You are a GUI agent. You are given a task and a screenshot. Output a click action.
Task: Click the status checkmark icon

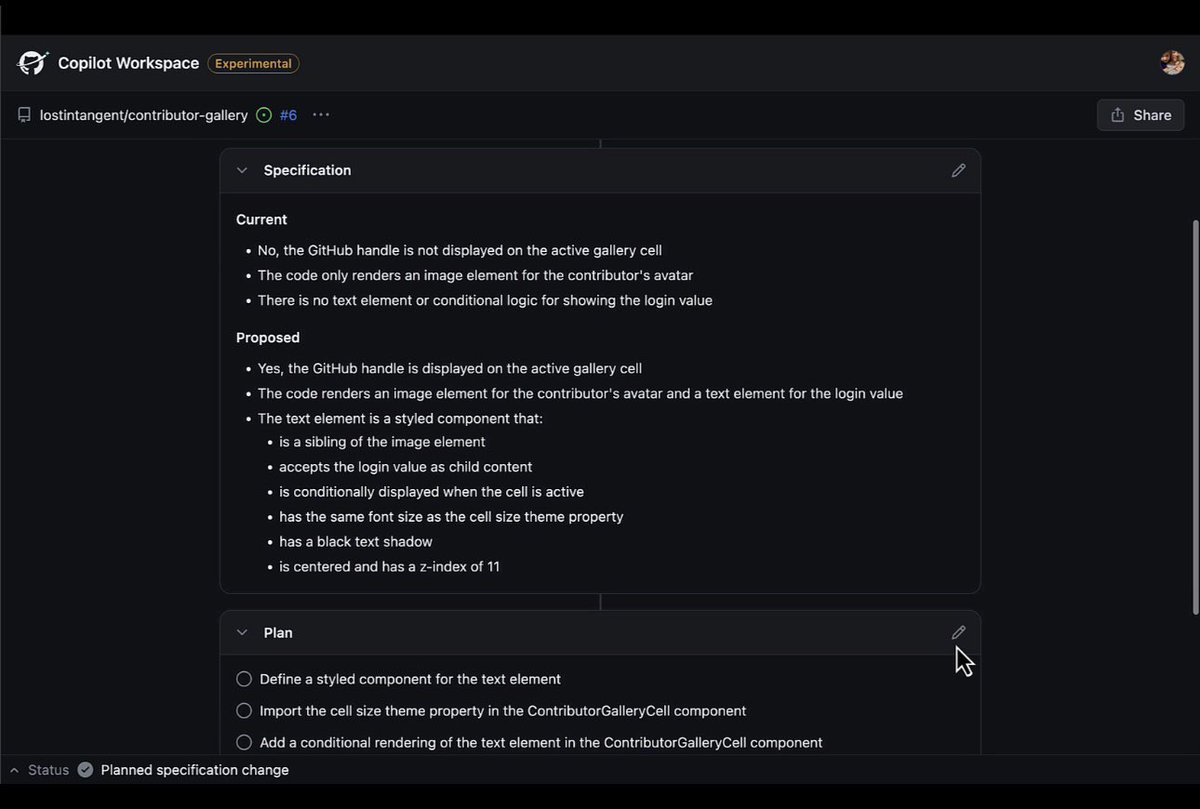click(x=85, y=770)
